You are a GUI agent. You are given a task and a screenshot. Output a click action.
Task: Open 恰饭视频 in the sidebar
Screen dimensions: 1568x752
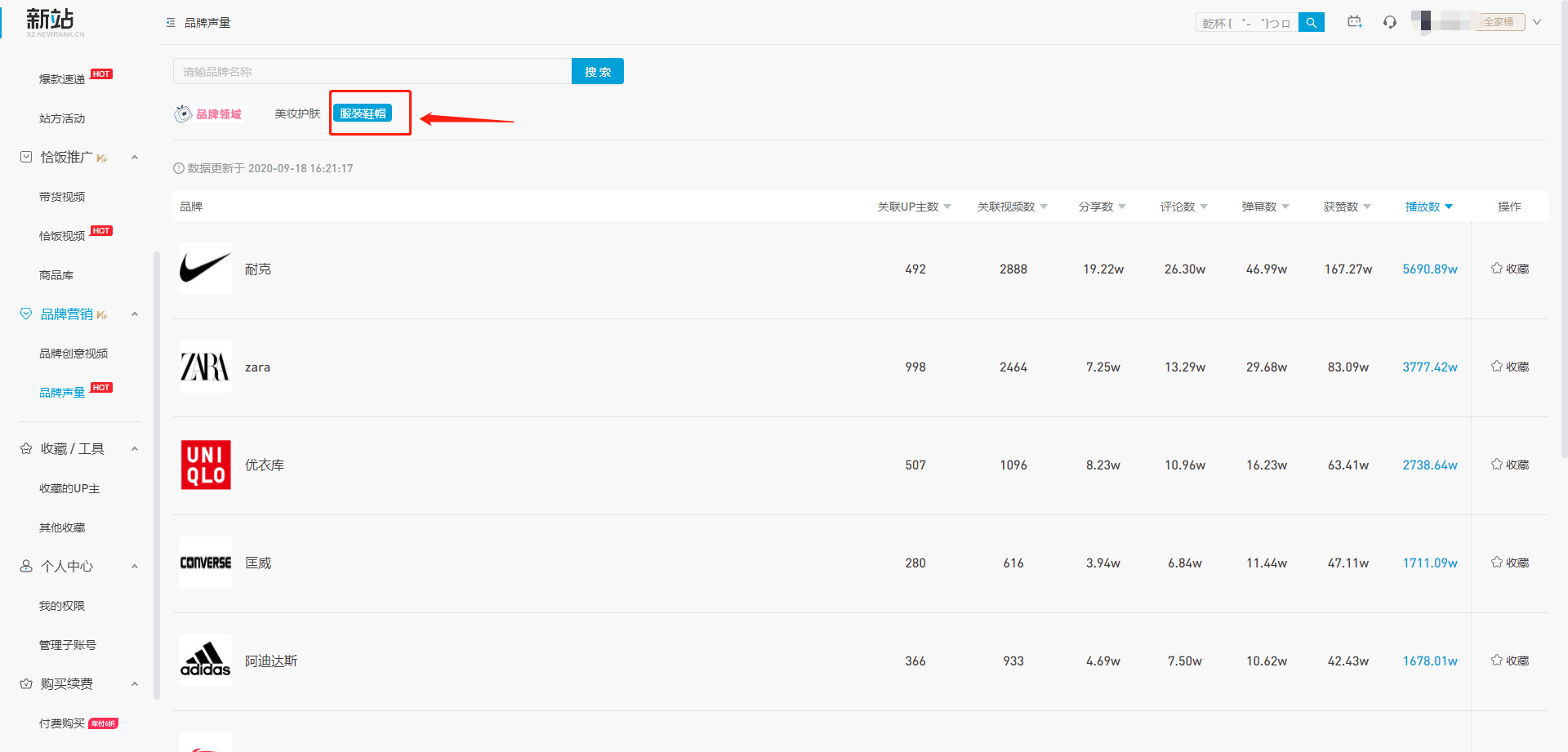pos(62,236)
